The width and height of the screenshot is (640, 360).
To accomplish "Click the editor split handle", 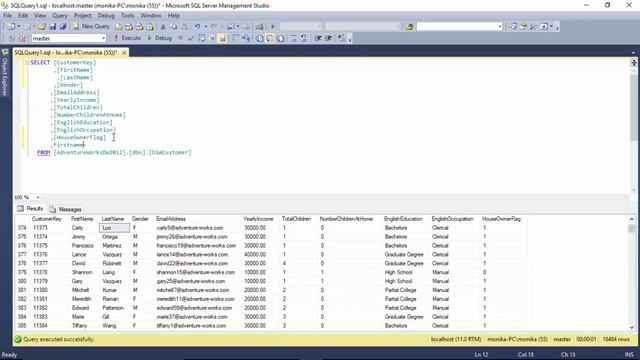I will click(x=633, y=62).
